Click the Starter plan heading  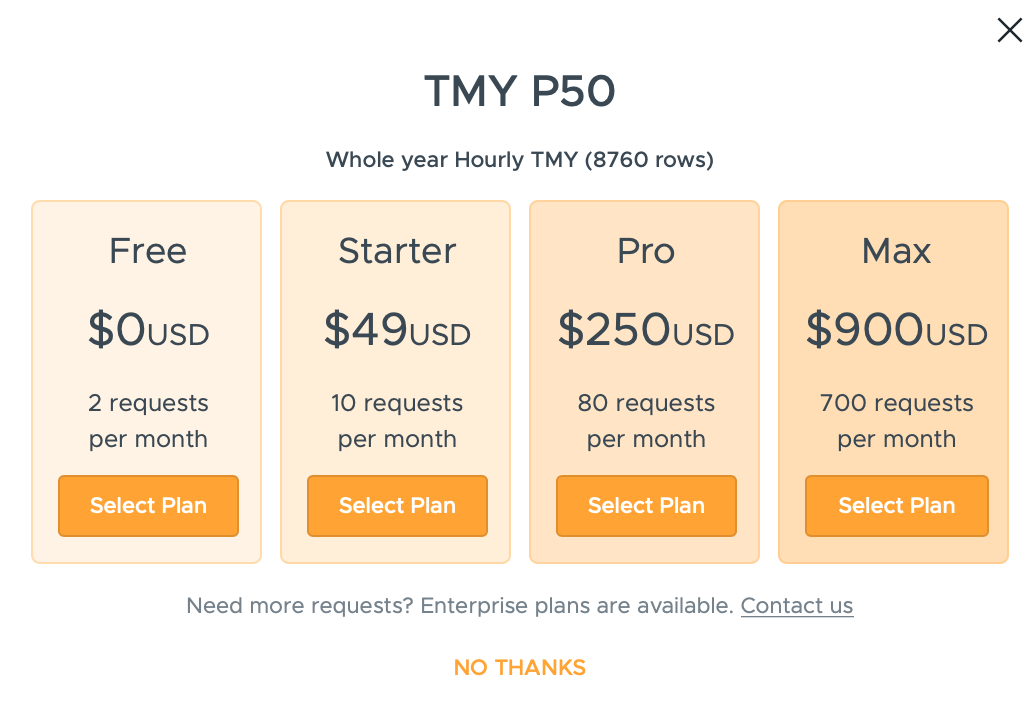click(x=397, y=251)
